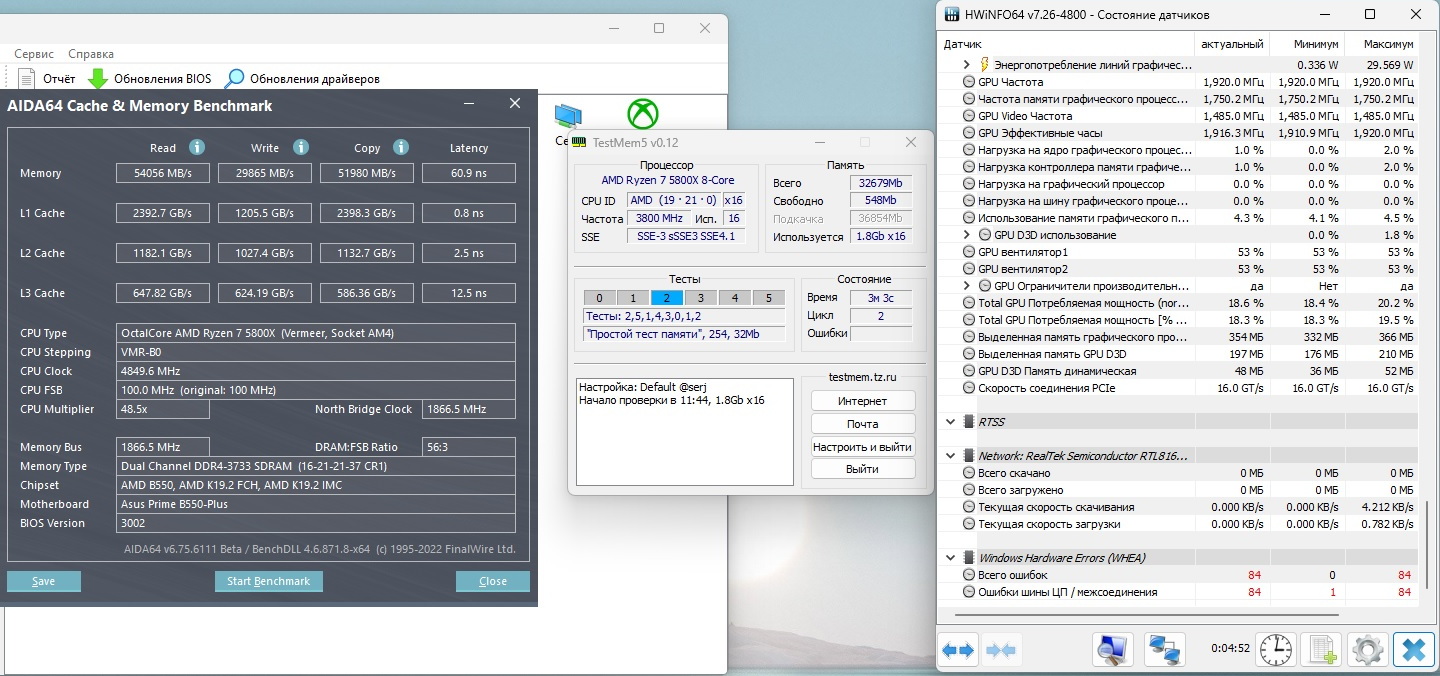Expand GPU D3D использование row
This screenshot has width=1440, height=676.
[x=967, y=235]
